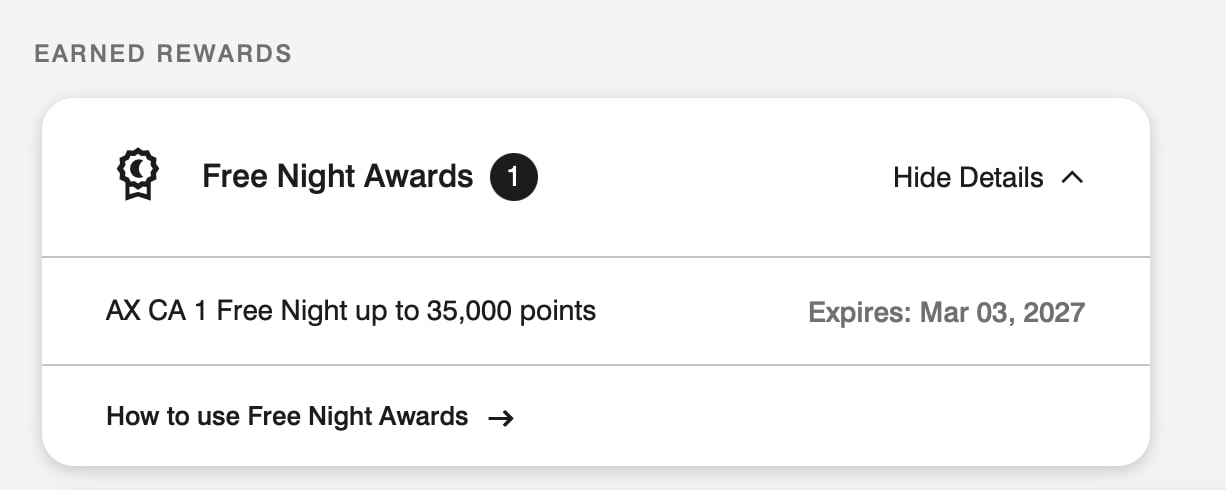Click the Mar 03, 2027 expiry date
The height and width of the screenshot is (490, 1226).
pyautogui.click(x=1002, y=312)
